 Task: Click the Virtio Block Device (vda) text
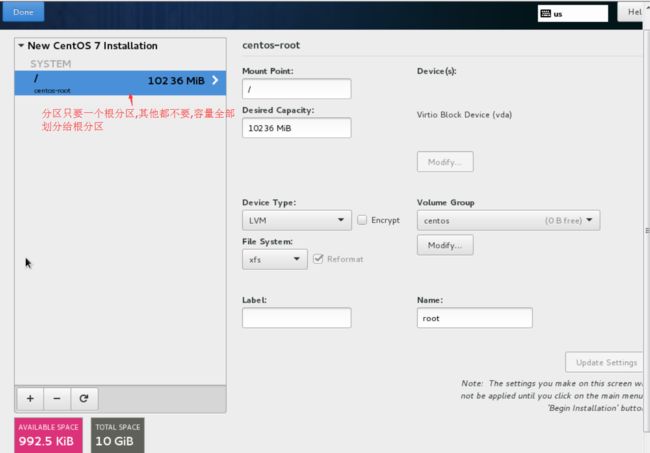[464, 115]
